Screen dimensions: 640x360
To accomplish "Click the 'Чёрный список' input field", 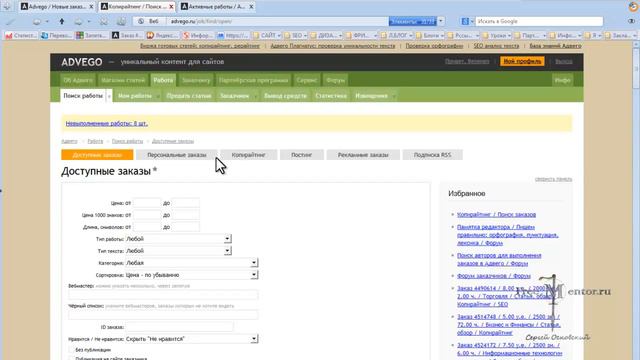I will [x=163, y=315].
